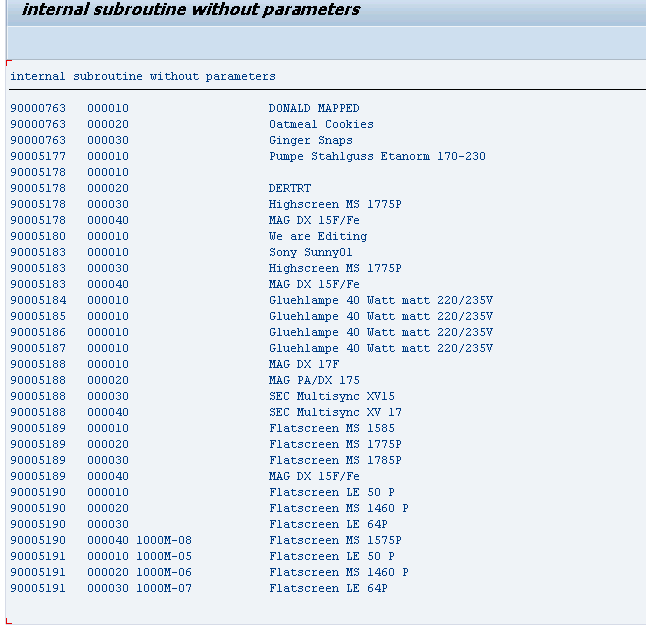The image size is (646, 634).
Task: Click document number 90005180
Action: (x=38, y=236)
